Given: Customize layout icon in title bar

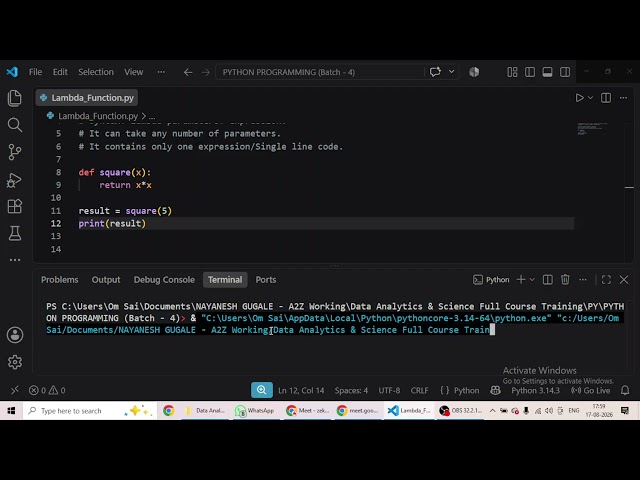Looking at the screenshot, I should [x=512, y=72].
